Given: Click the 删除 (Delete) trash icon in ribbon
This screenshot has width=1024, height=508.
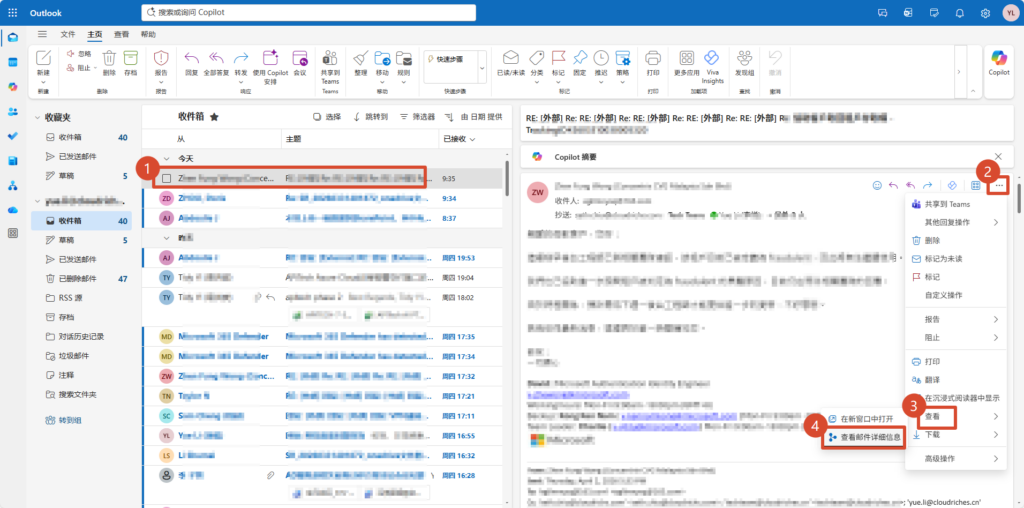Looking at the screenshot, I should pyautogui.click(x=108, y=58).
